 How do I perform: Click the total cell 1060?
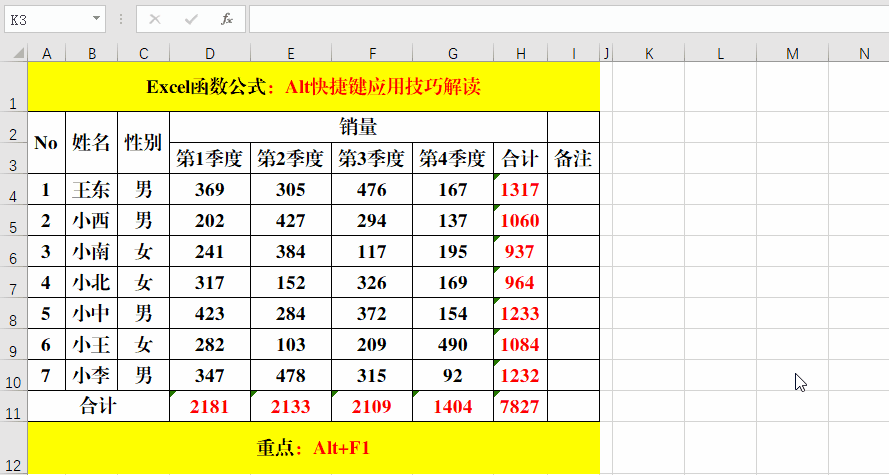tap(520, 220)
